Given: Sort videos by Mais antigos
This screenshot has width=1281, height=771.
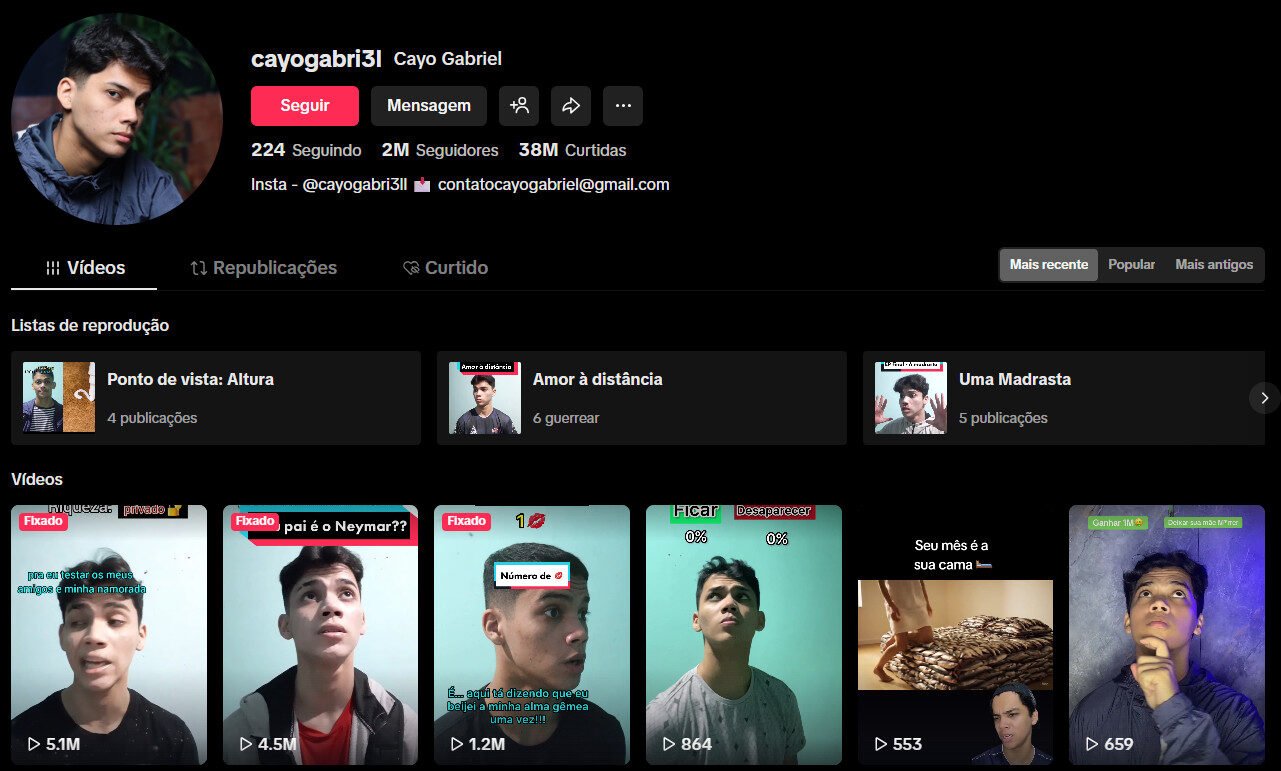Looking at the screenshot, I should click(x=1213, y=264).
